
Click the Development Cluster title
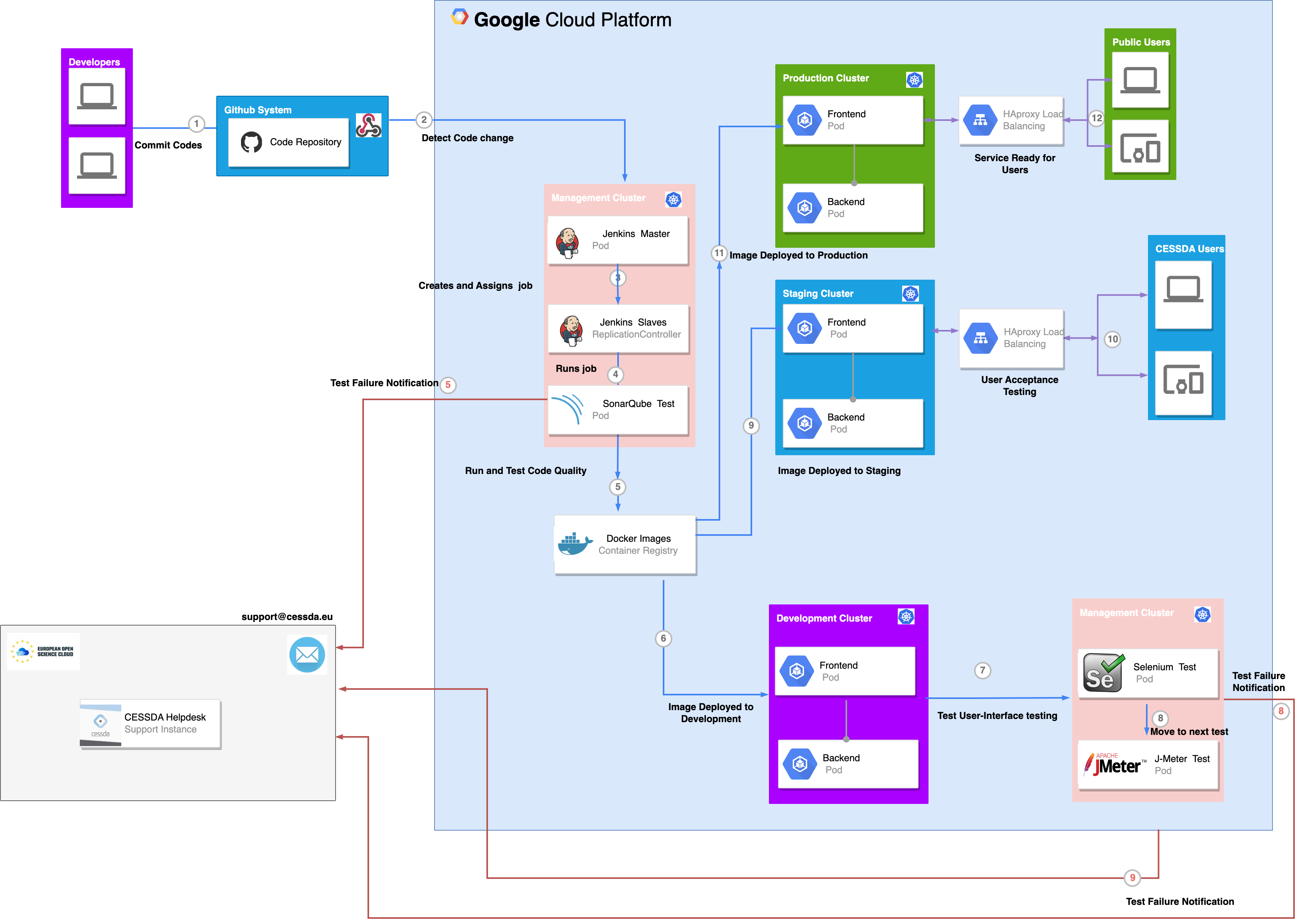(824, 618)
